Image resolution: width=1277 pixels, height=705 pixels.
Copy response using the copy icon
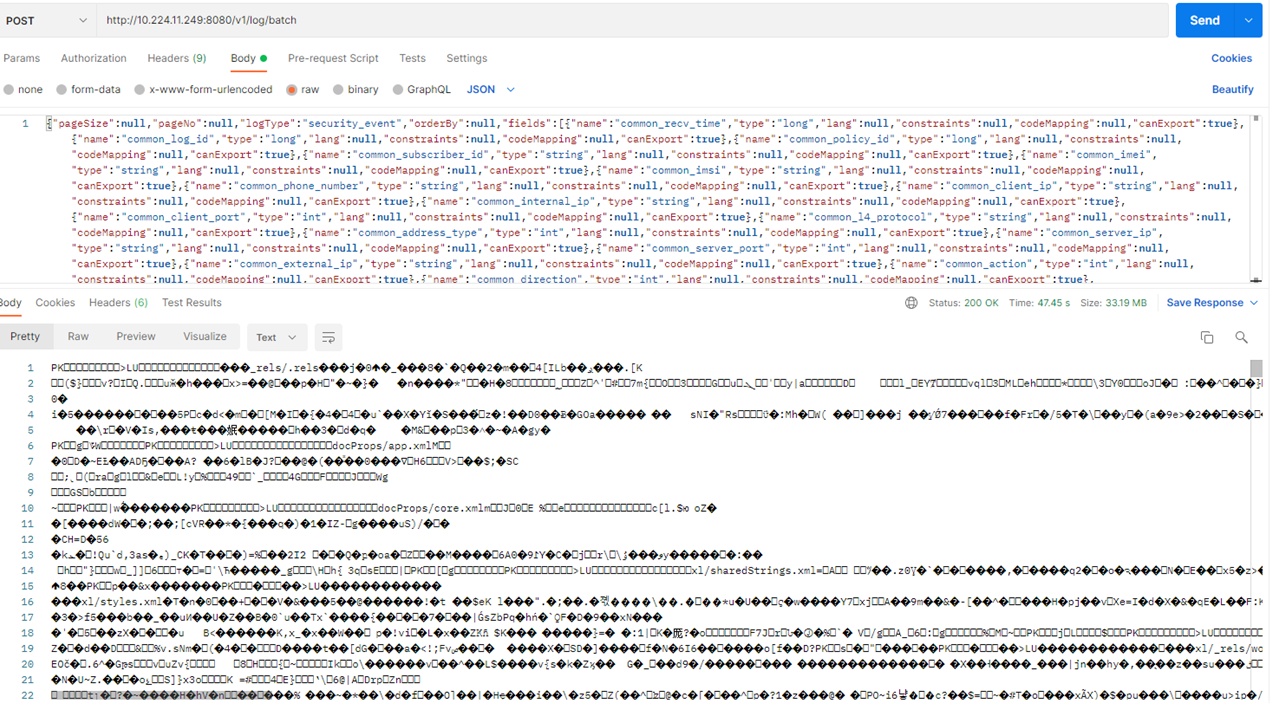[x=1207, y=338]
